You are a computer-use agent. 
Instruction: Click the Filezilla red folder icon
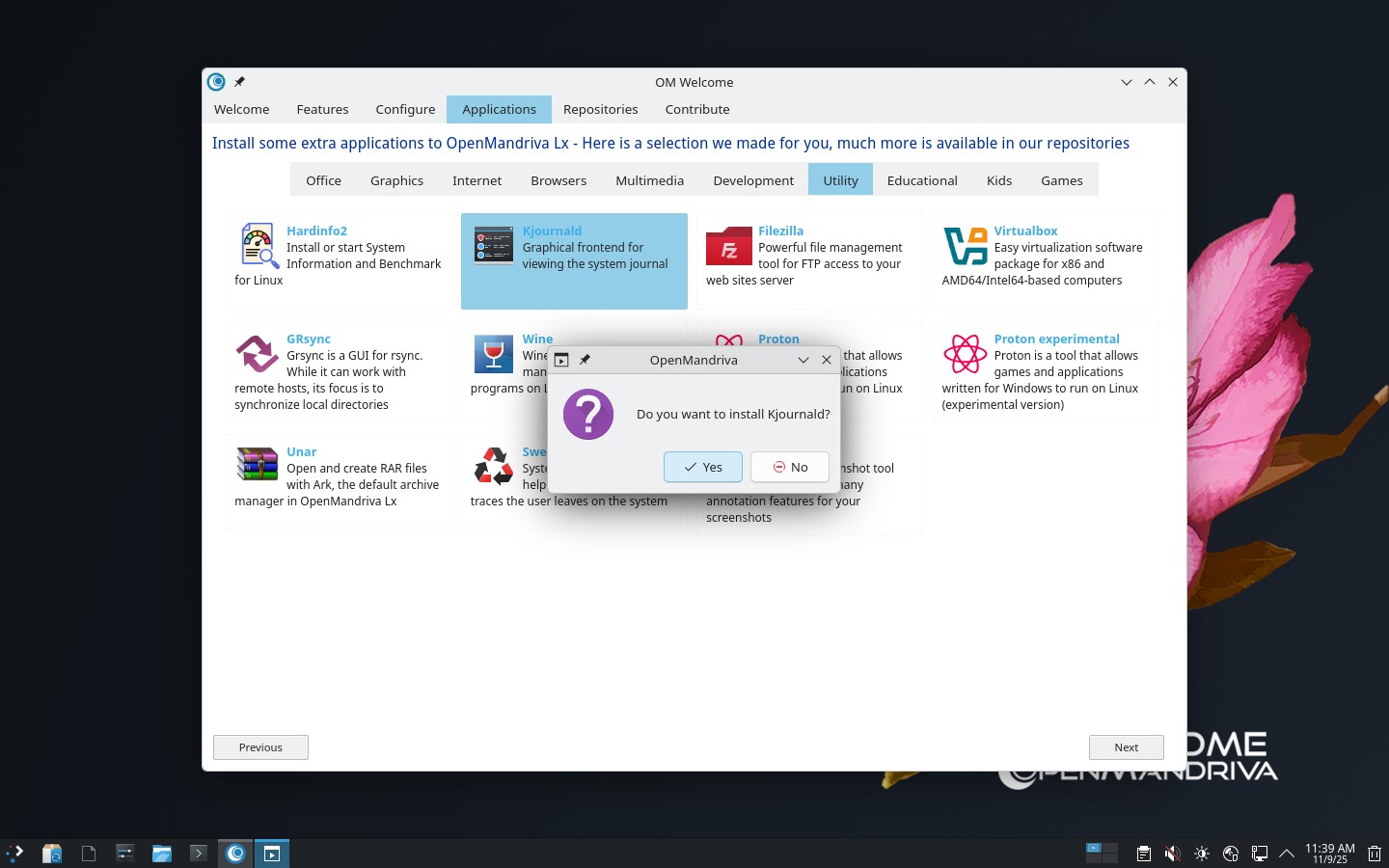[x=728, y=247]
